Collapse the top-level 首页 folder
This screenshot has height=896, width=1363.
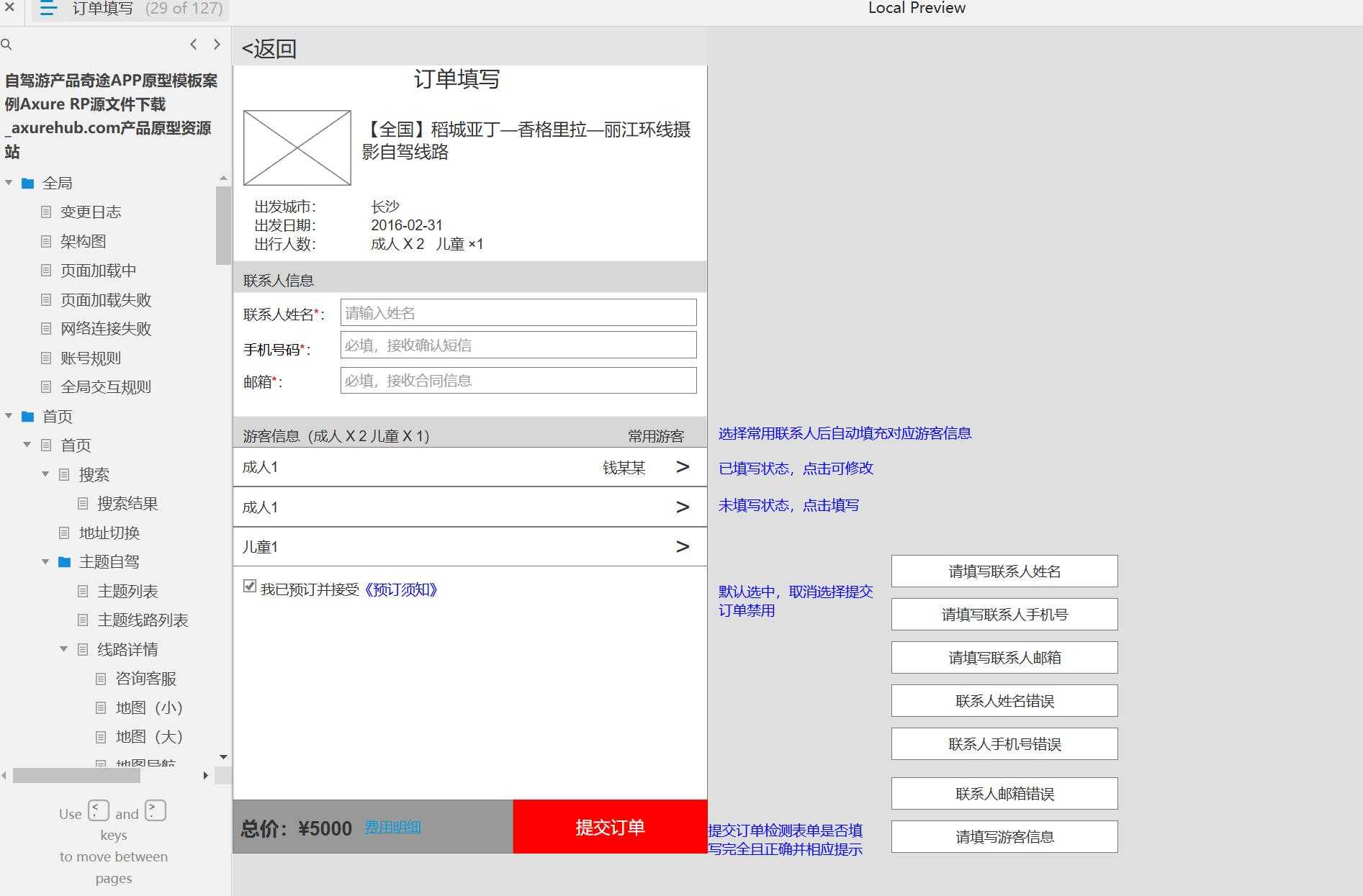tap(9, 416)
